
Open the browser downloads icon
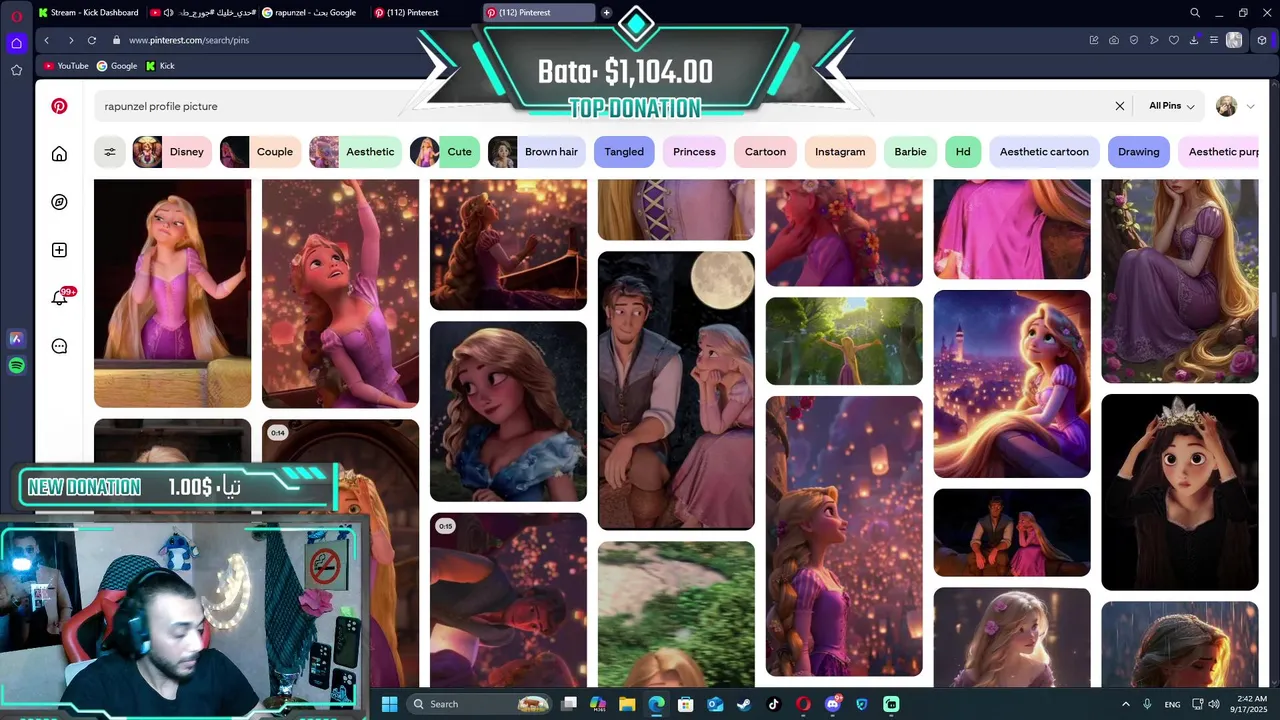pyautogui.click(x=1194, y=40)
